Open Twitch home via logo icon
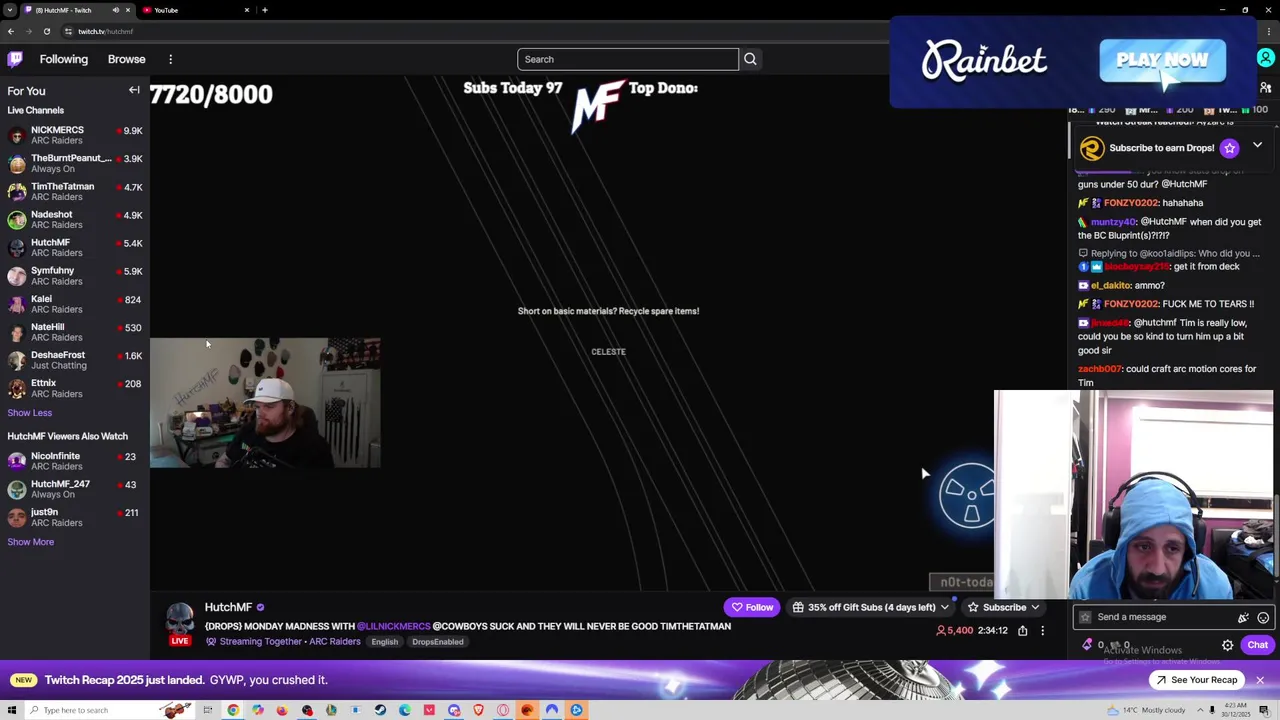Image resolution: width=1280 pixels, height=720 pixels. point(15,59)
